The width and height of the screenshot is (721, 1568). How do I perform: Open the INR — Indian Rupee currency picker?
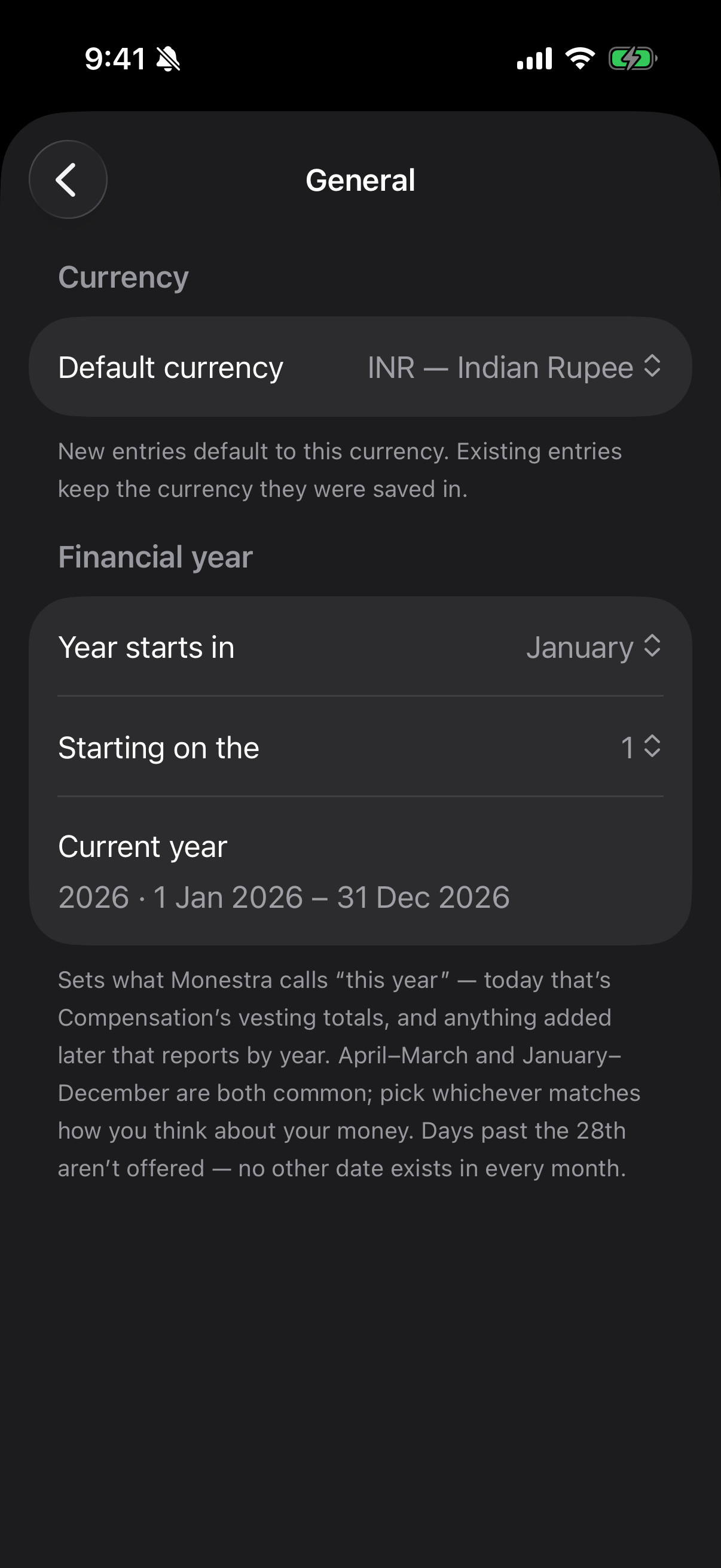514,367
